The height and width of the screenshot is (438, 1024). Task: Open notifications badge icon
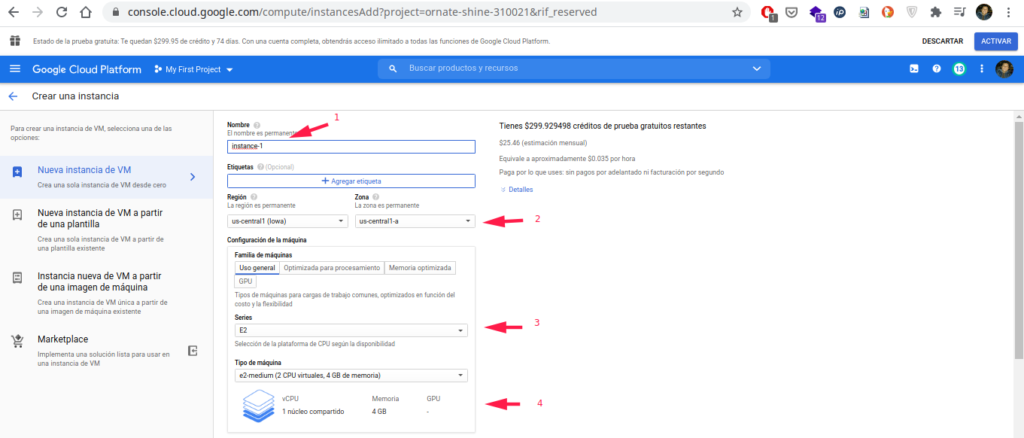tap(959, 69)
